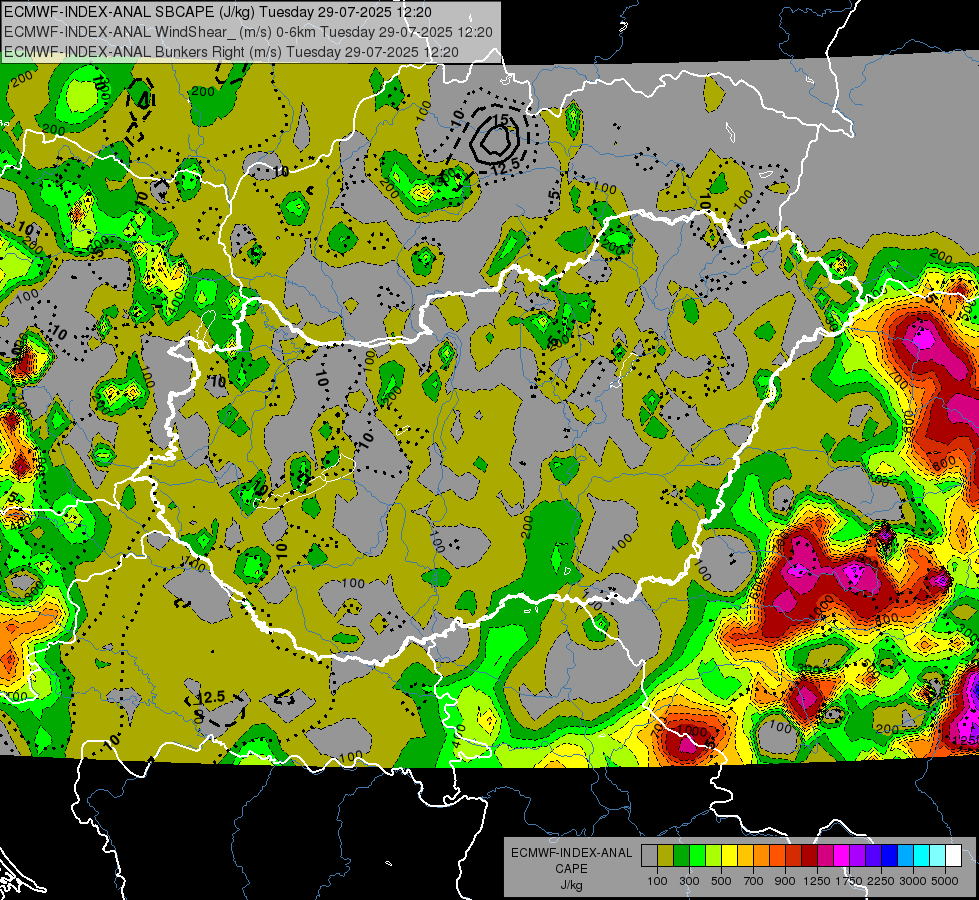
Task: Click the J/kg unit label in legend
Action: (571, 885)
